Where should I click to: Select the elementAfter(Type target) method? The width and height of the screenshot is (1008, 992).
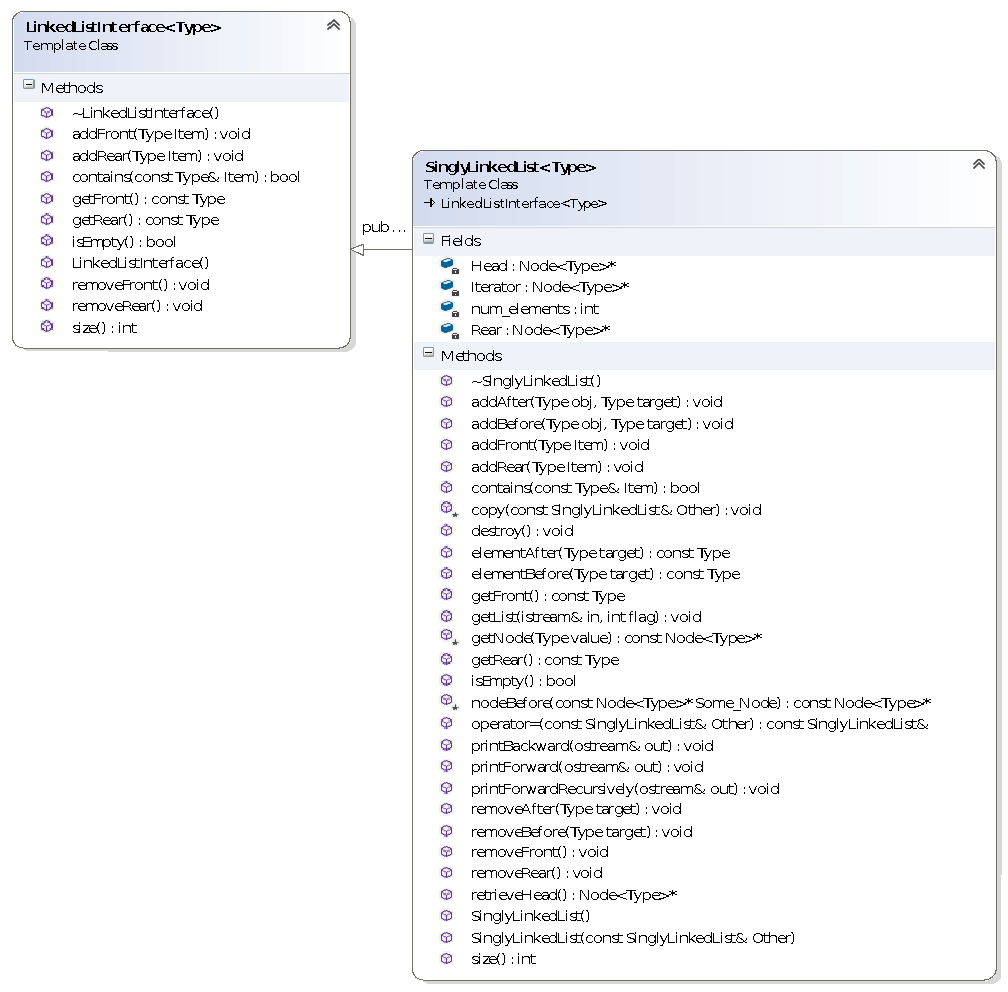pos(600,553)
